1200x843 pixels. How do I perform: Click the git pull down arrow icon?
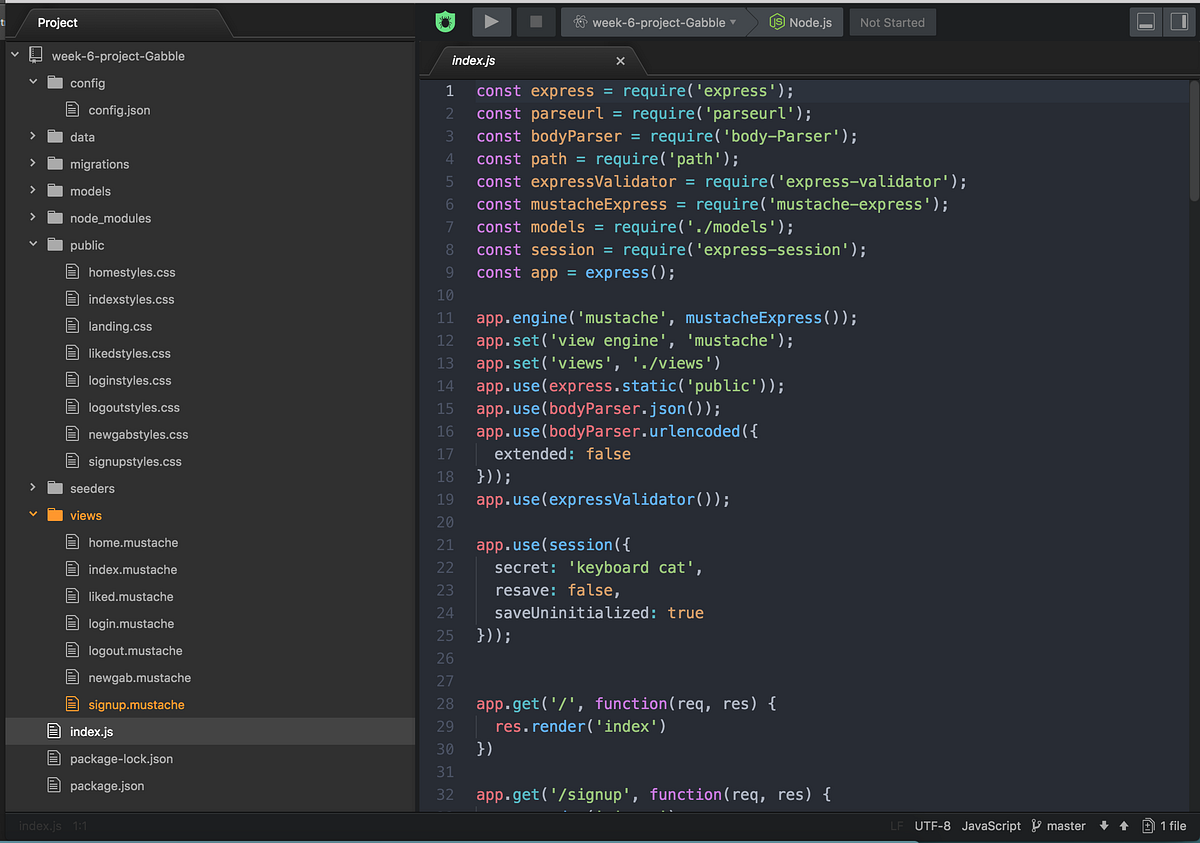1104,826
